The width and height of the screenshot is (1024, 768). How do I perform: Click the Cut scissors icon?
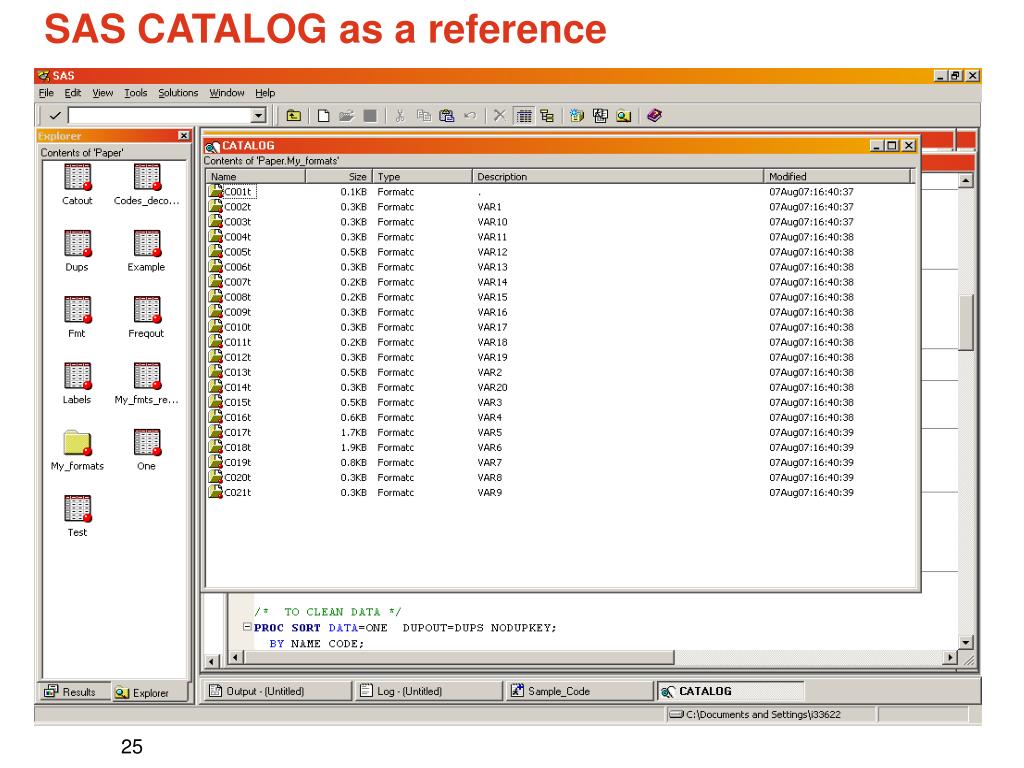[x=400, y=116]
